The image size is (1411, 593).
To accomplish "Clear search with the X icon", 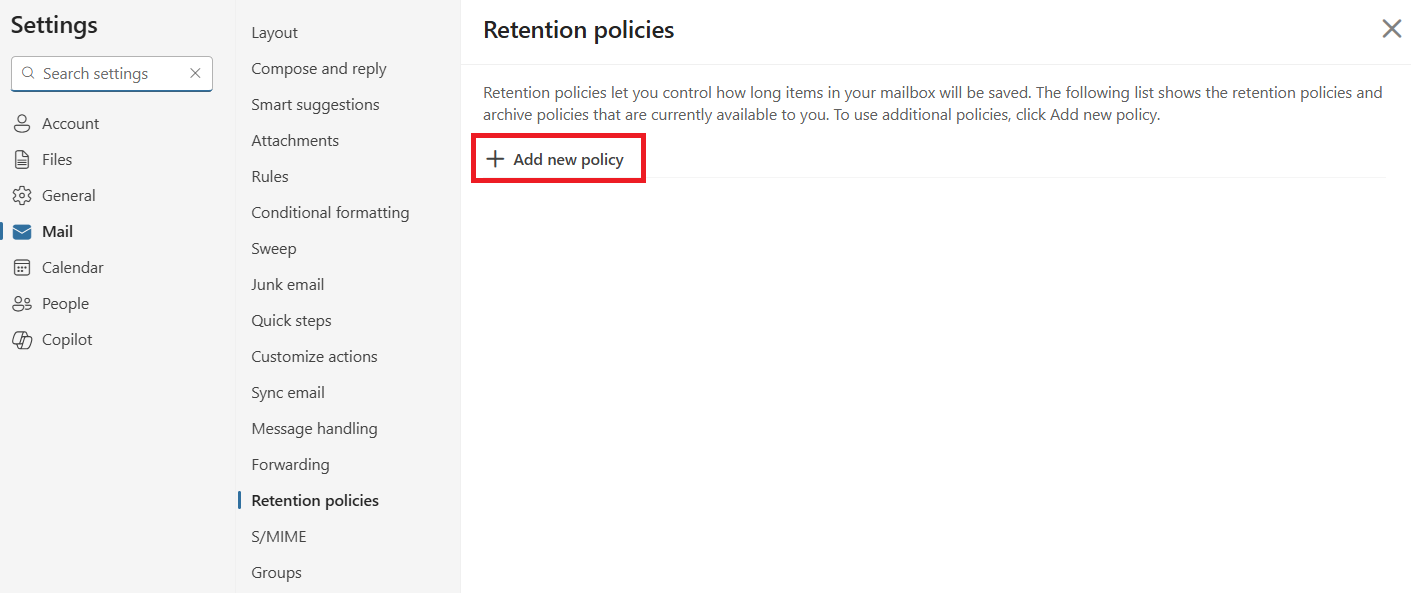I will (195, 73).
